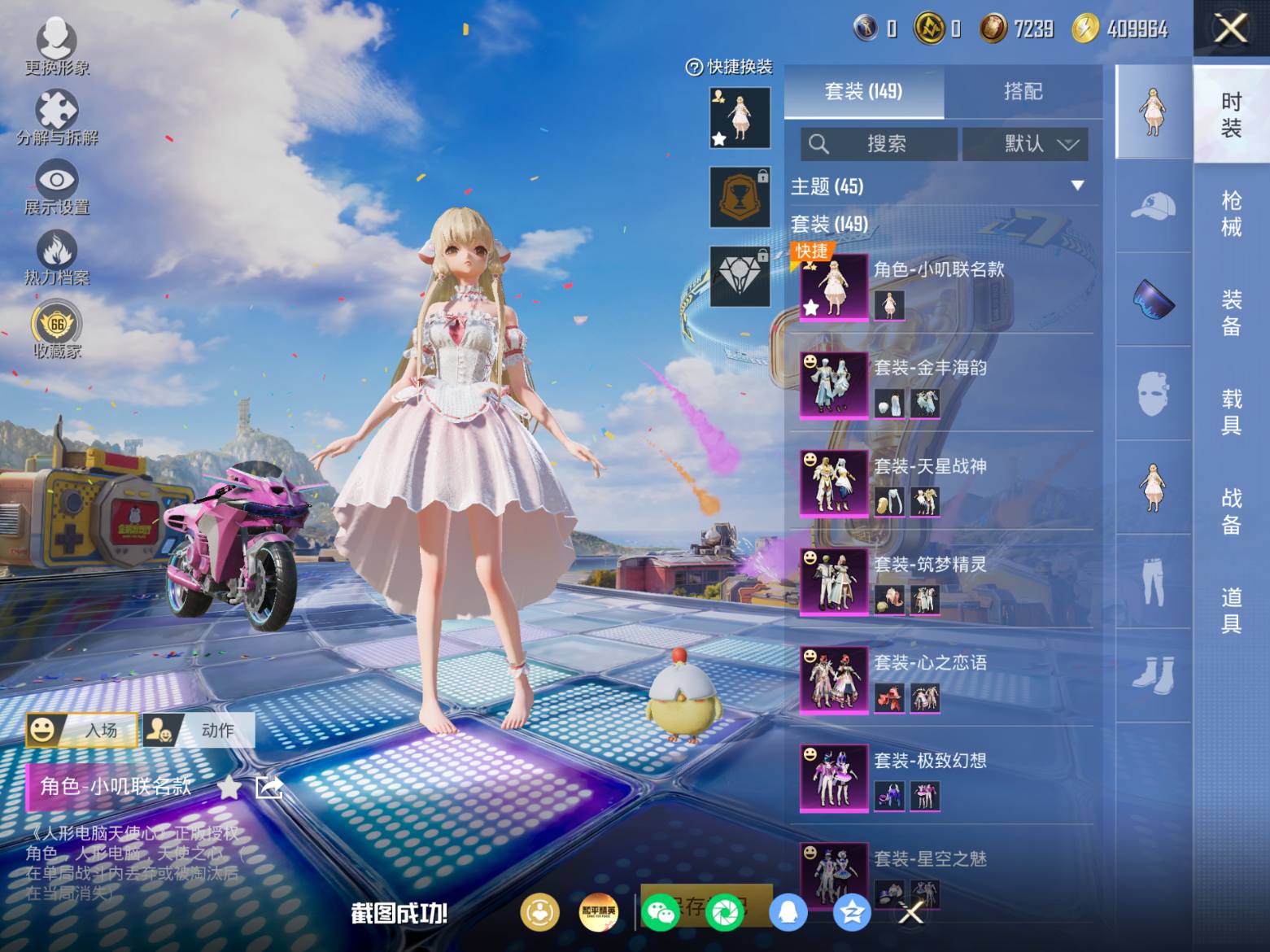Share the screenshot to WeChat
The width and height of the screenshot is (1270, 952).
[x=661, y=913]
